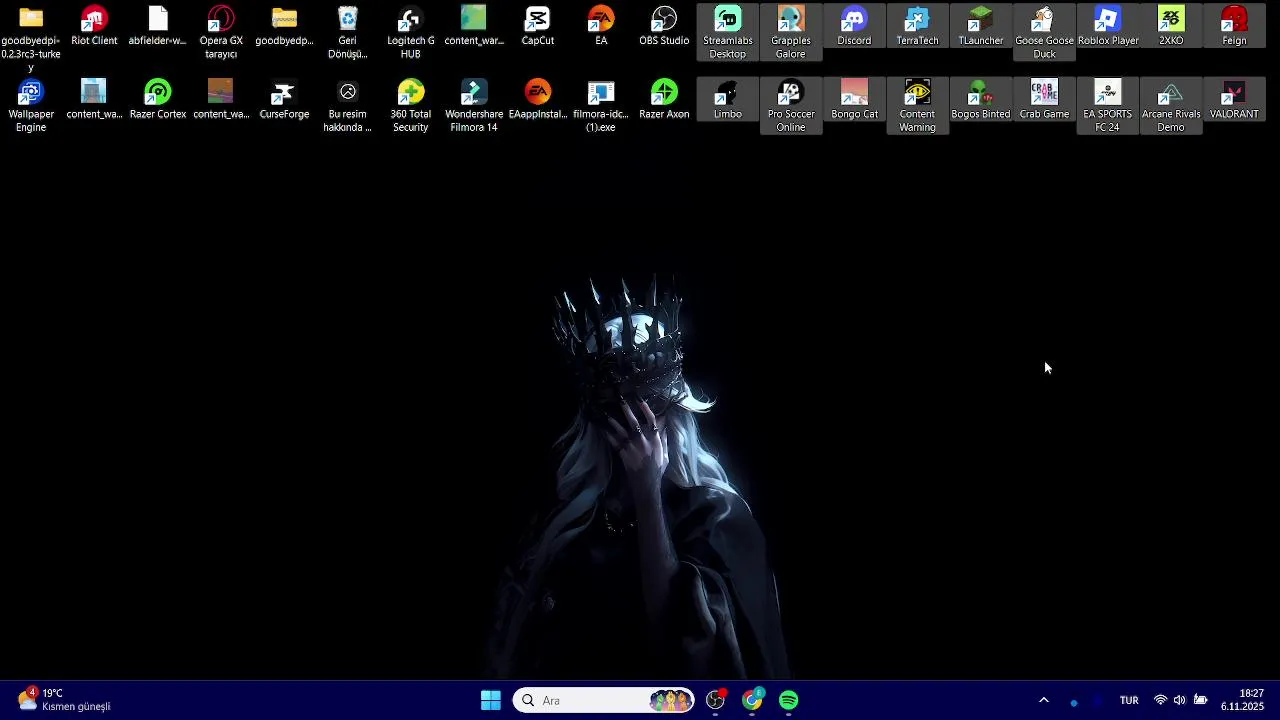This screenshot has height=720, width=1280.
Task: Select the Bongo Cat icon
Action: [854, 100]
